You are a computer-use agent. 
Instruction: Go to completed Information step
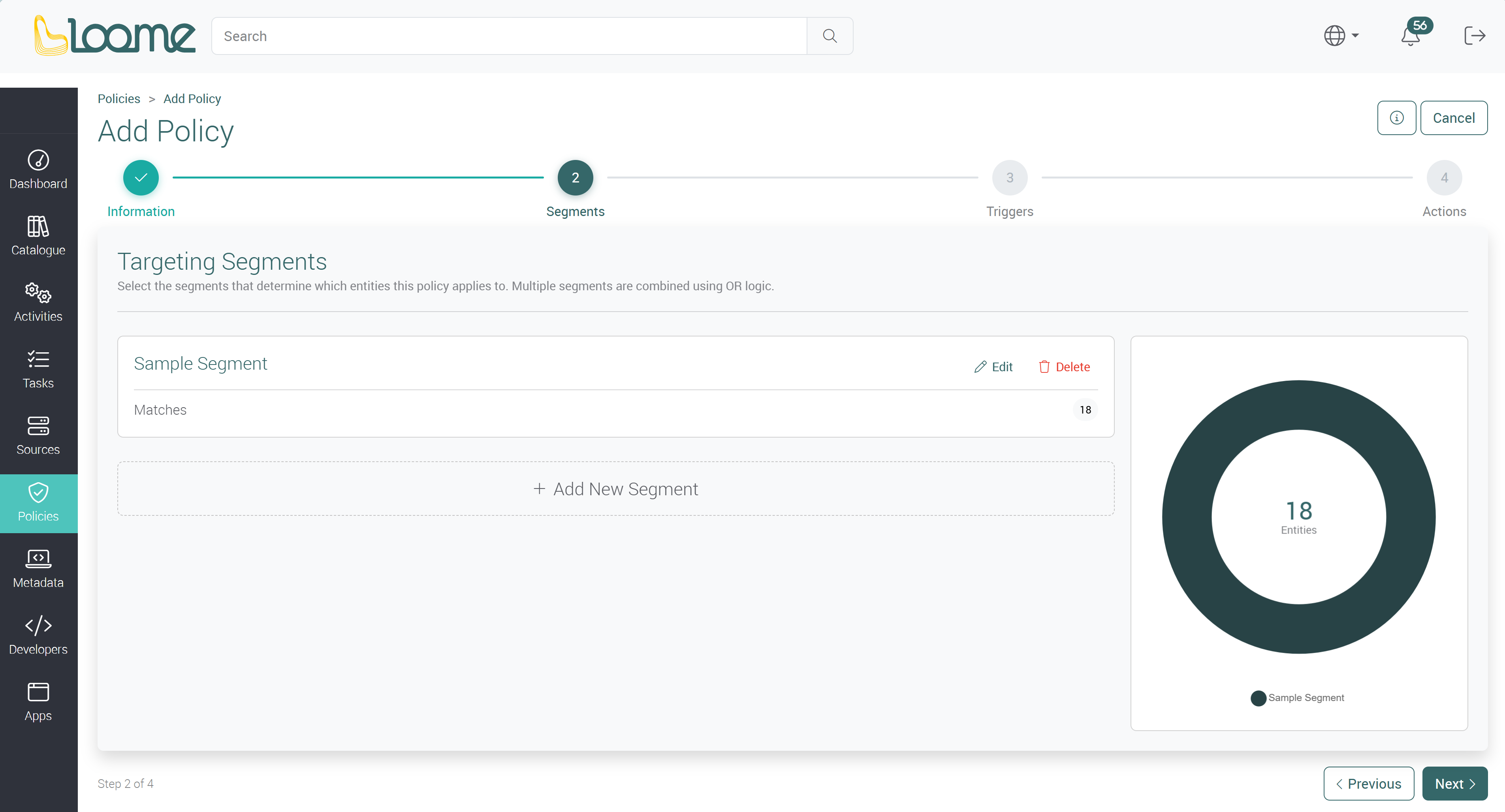141,178
